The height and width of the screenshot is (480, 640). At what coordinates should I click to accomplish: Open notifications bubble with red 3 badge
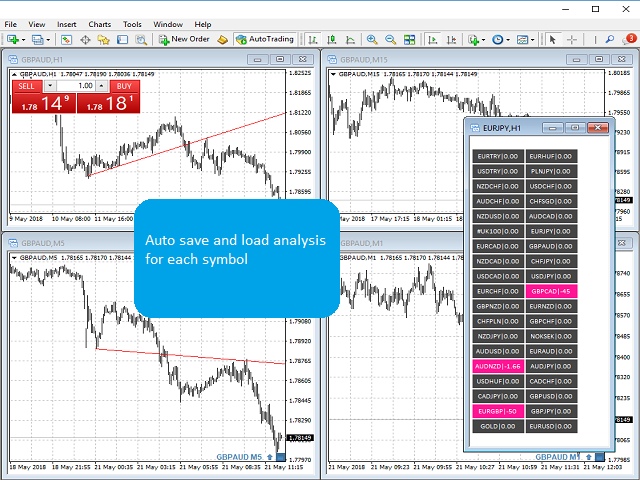tap(630, 39)
